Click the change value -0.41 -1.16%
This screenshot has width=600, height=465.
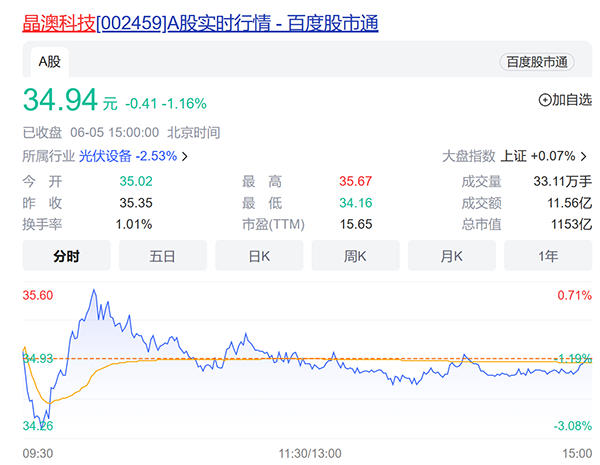tap(166, 104)
